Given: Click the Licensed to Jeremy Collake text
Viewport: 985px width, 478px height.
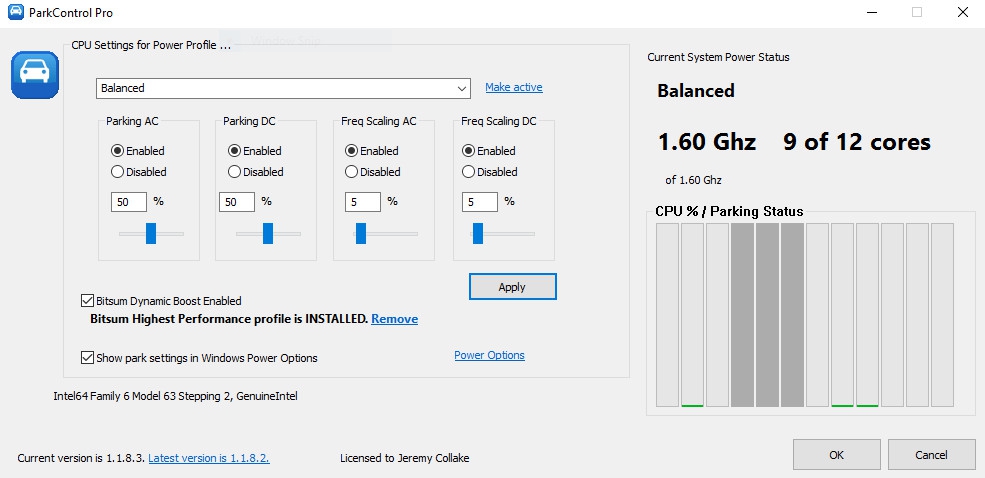Looking at the screenshot, I should (x=405, y=458).
